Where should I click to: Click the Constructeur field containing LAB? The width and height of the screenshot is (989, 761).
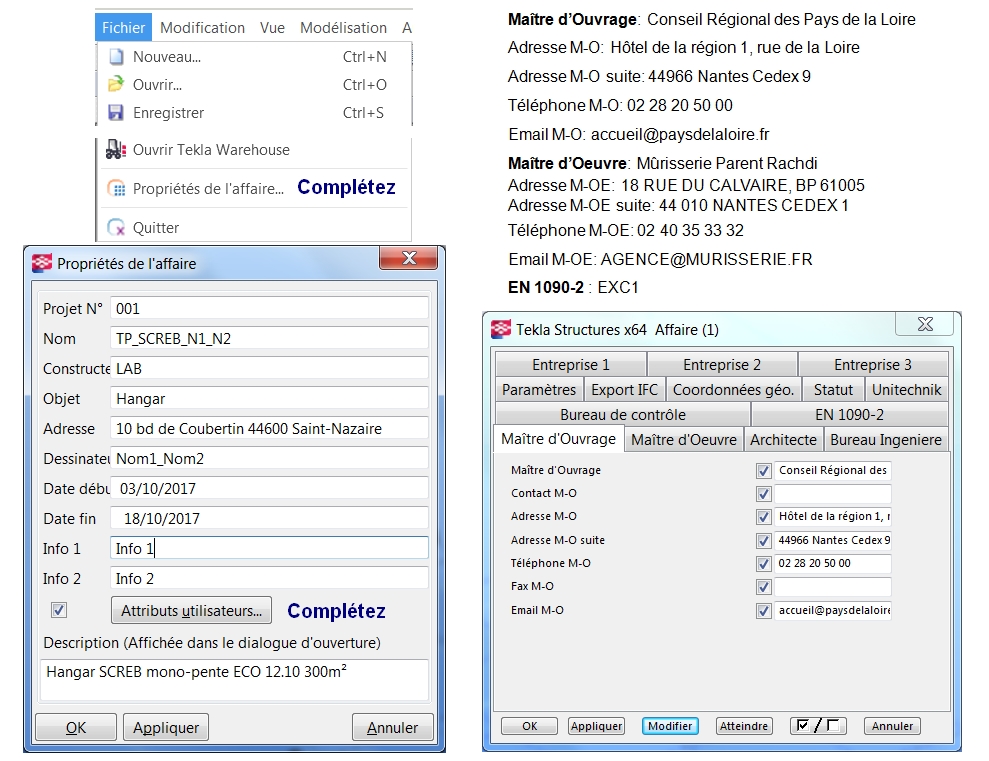point(269,368)
